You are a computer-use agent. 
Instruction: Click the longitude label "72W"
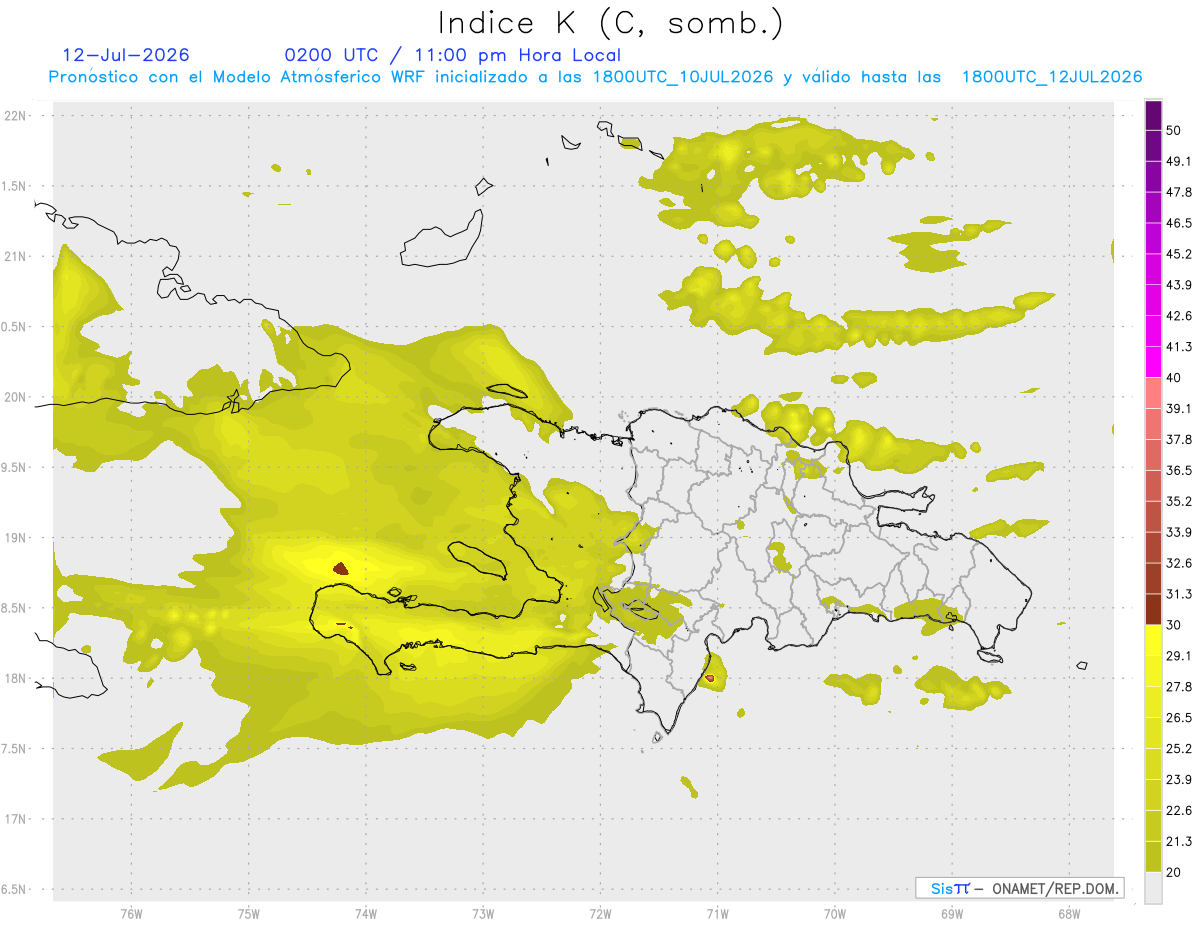pyautogui.click(x=601, y=914)
